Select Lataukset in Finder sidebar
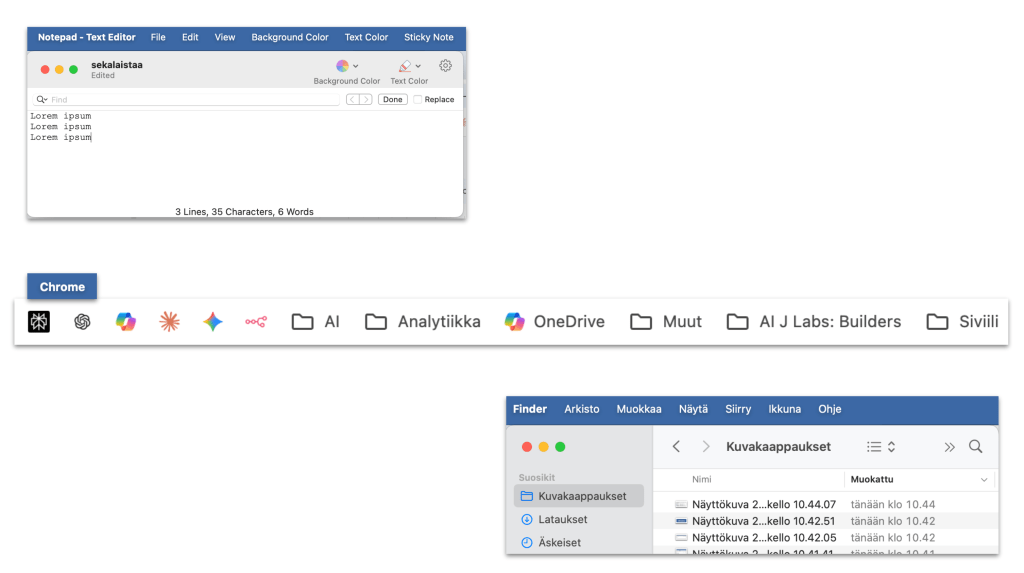Image resolution: width=1024 pixels, height=573 pixels. tap(562, 520)
